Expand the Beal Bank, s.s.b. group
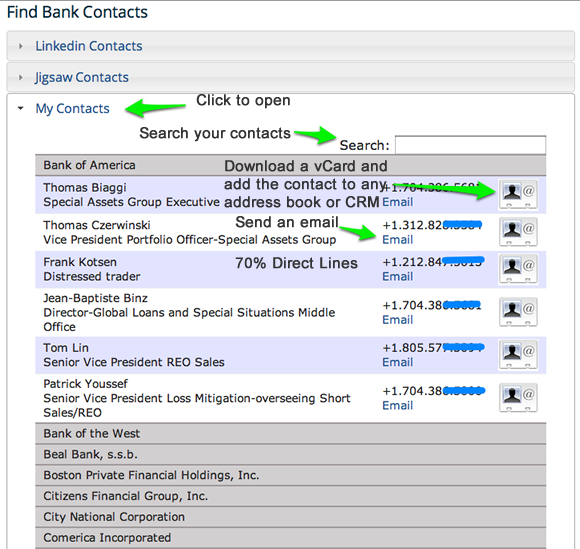 (290, 454)
